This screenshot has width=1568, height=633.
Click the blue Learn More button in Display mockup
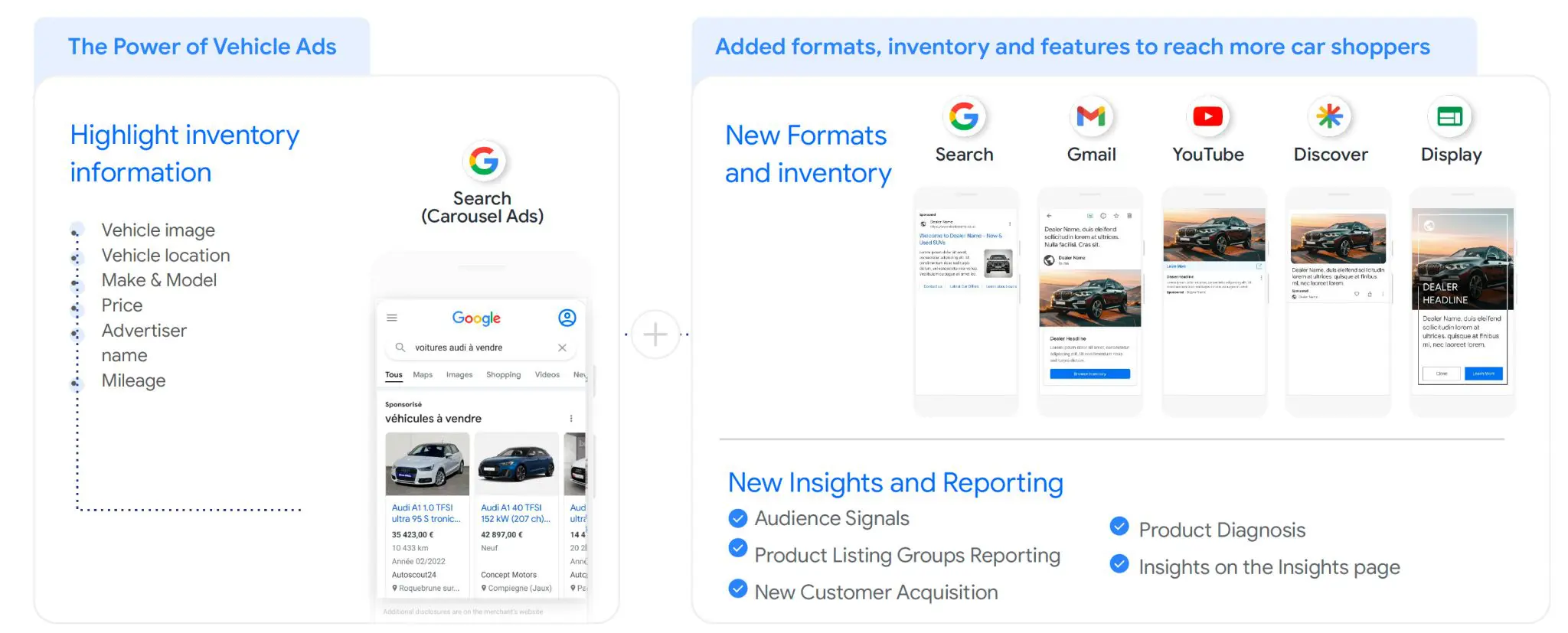coord(1484,374)
